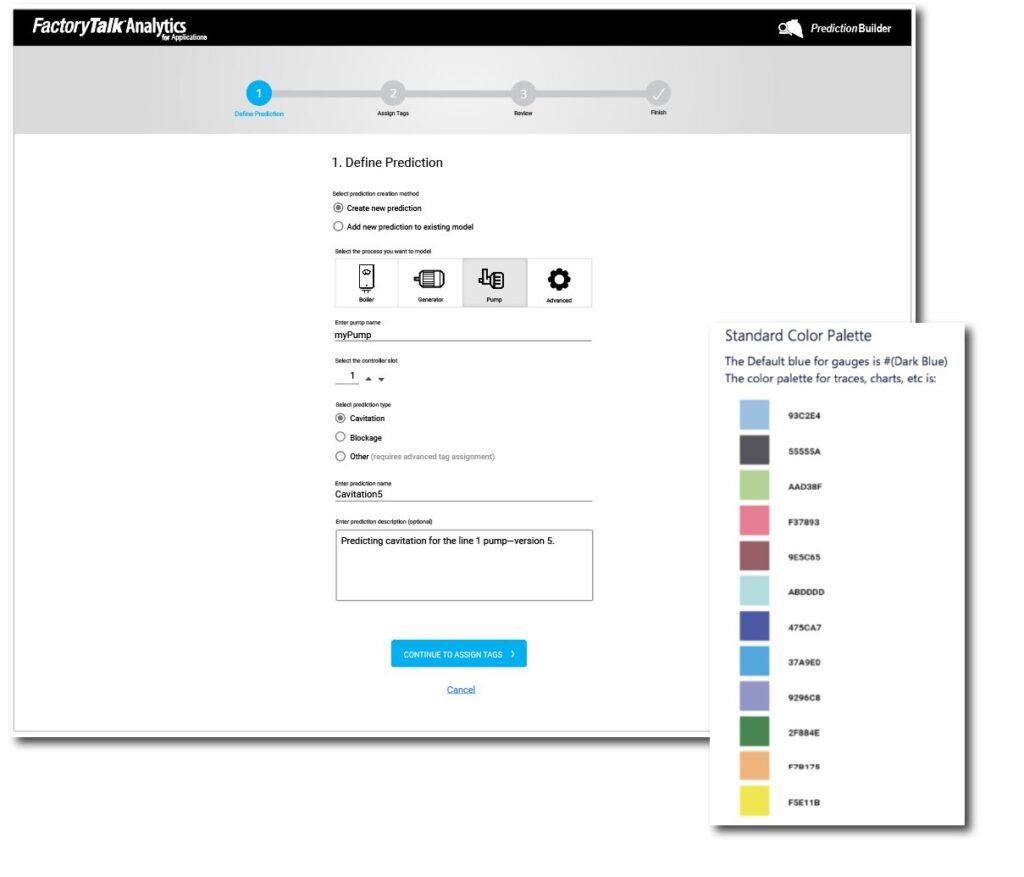Pick the F37893 pink swatch

tap(754, 520)
